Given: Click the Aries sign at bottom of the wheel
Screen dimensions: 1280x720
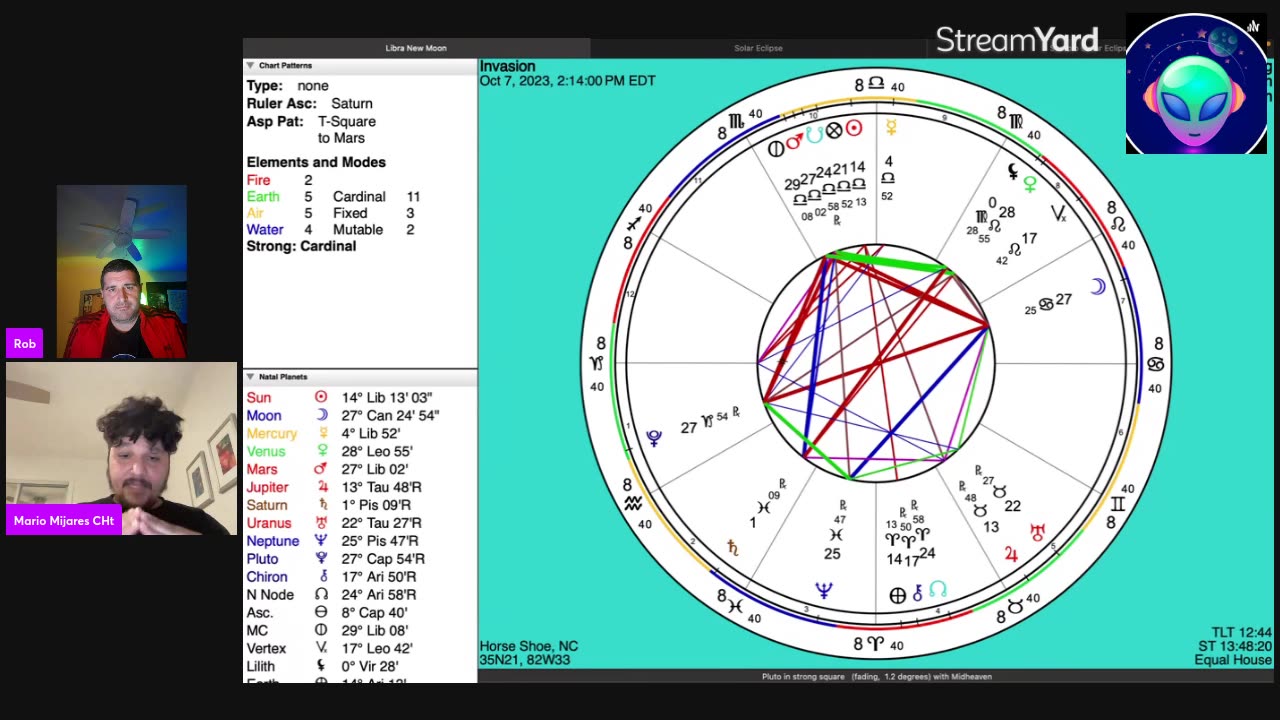Looking at the screenshot, I should [876, 645].
